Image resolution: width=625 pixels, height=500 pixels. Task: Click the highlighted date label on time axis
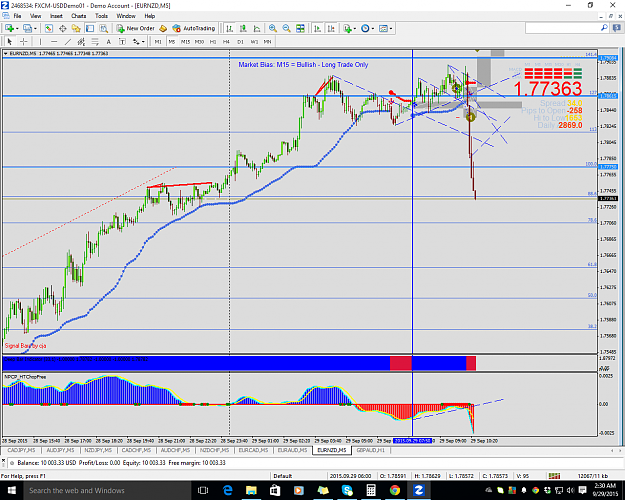pyautogui.click(x=412, y=441)
